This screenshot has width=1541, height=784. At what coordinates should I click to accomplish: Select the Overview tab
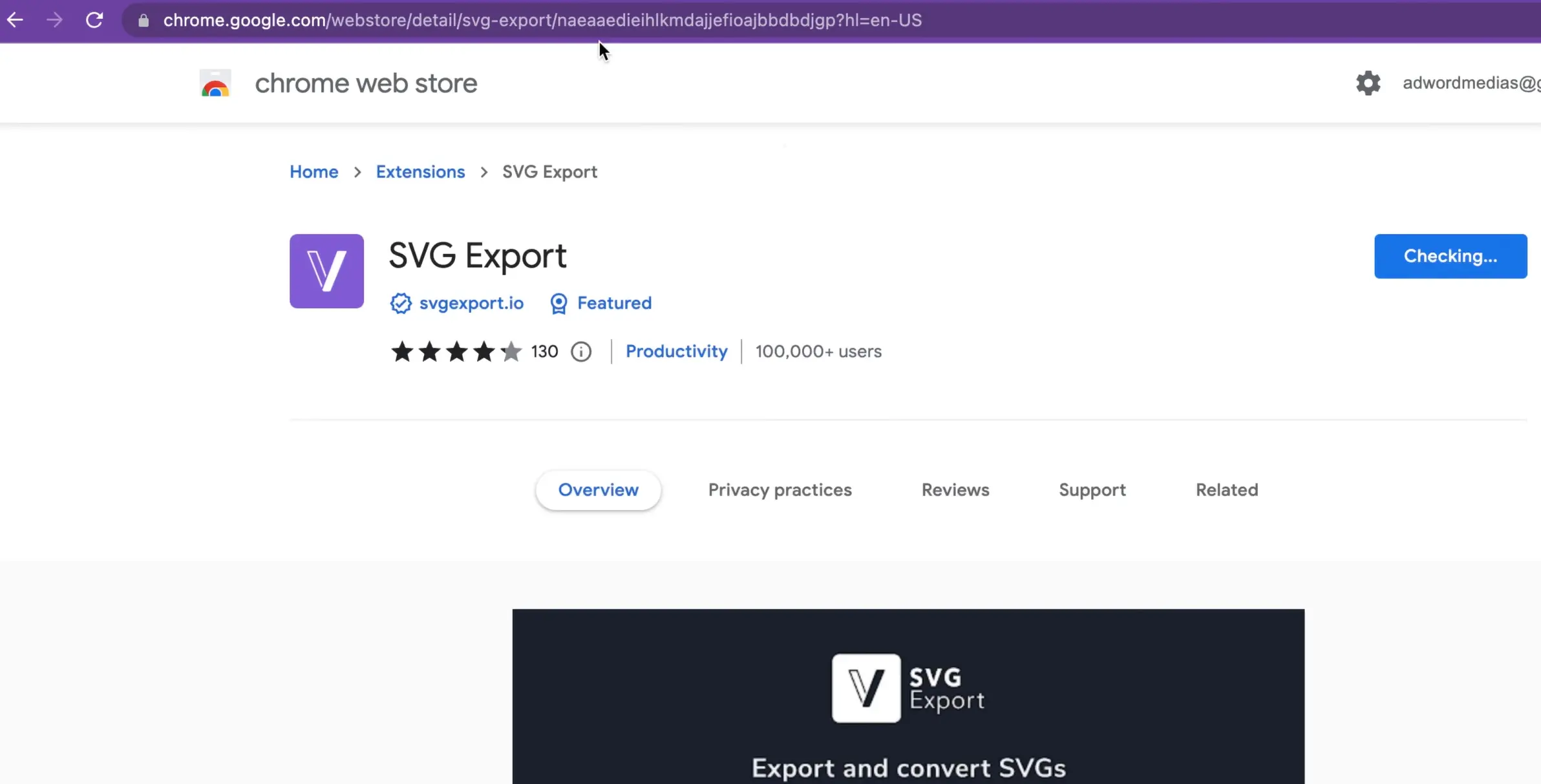[598, 490]
